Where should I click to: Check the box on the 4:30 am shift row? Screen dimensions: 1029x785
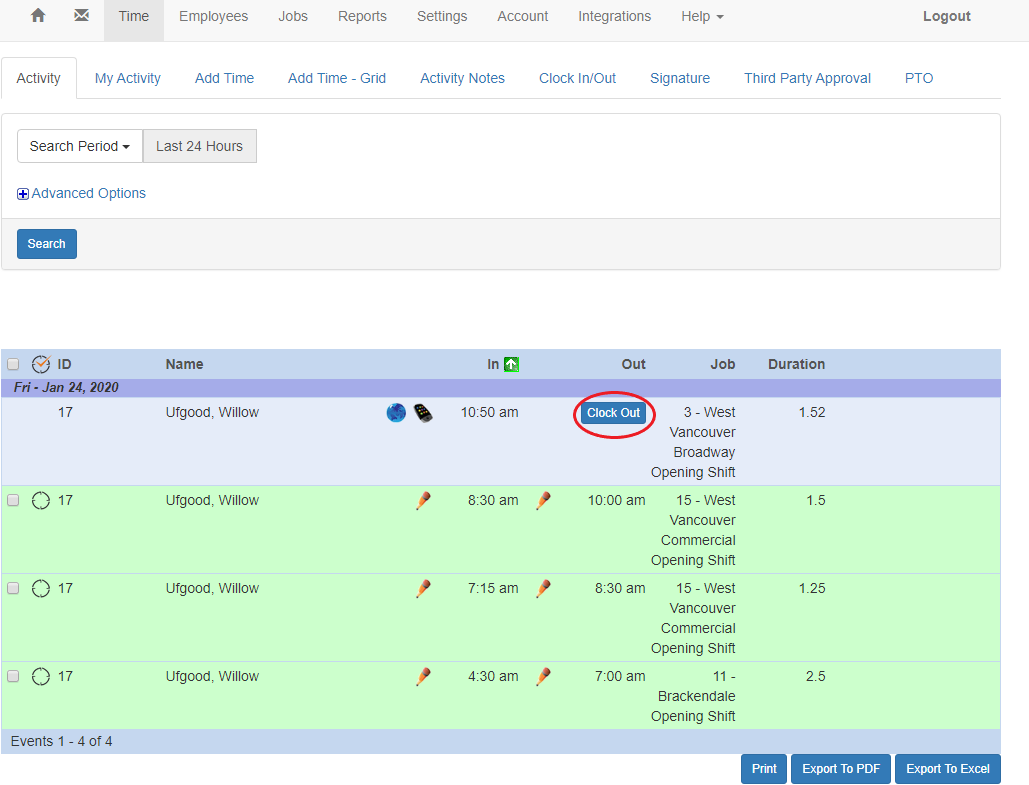[x=13, y=676]
